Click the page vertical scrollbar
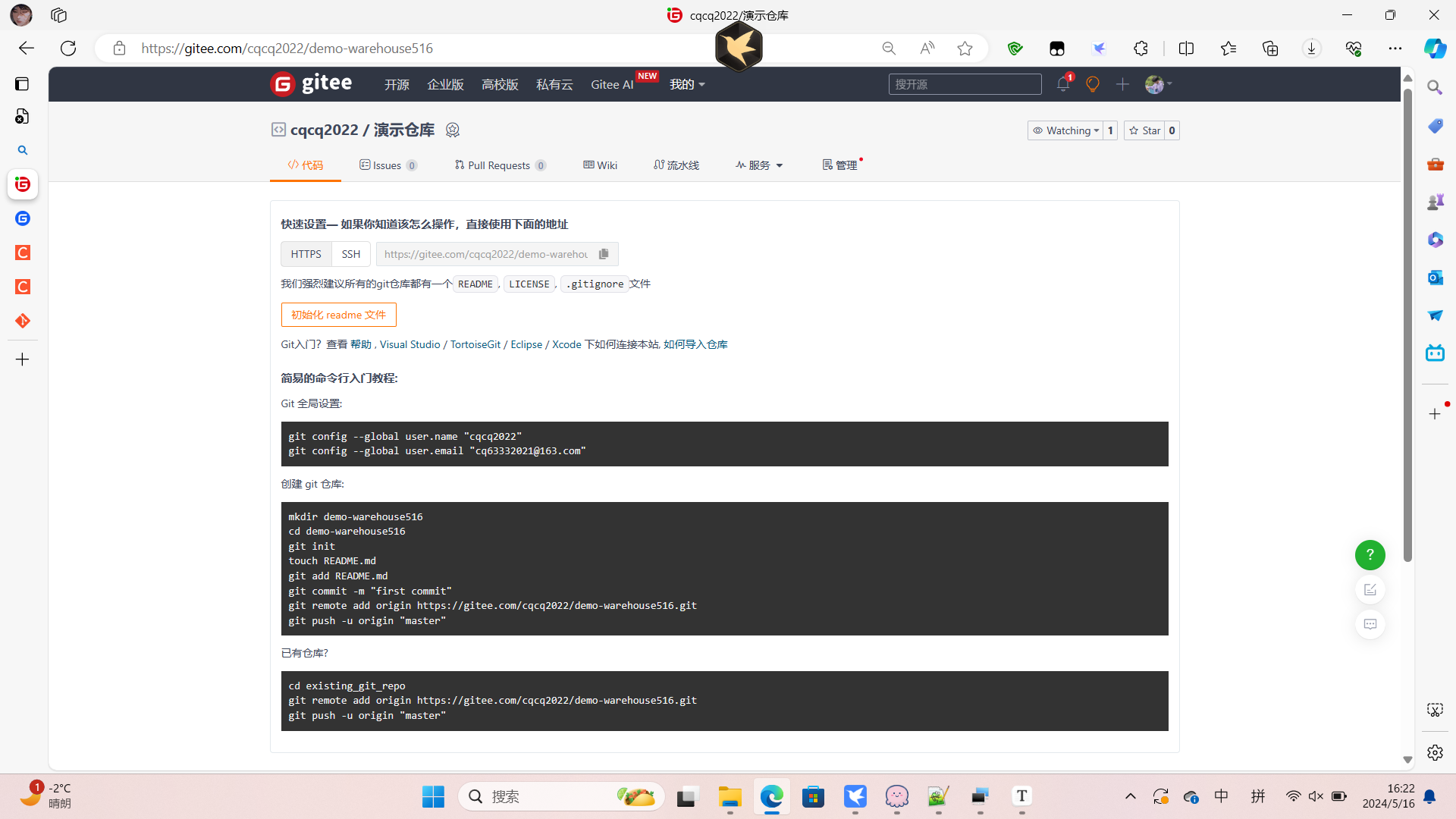The height and width of the screenshot is (819, 1456). pyautogui.click(x=1407, y=326)
